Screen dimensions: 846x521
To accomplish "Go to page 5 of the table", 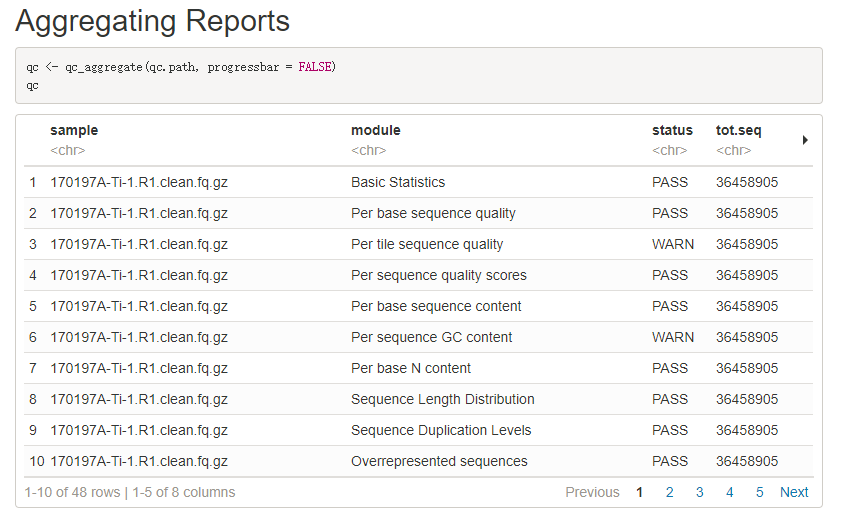I will 759,492.
